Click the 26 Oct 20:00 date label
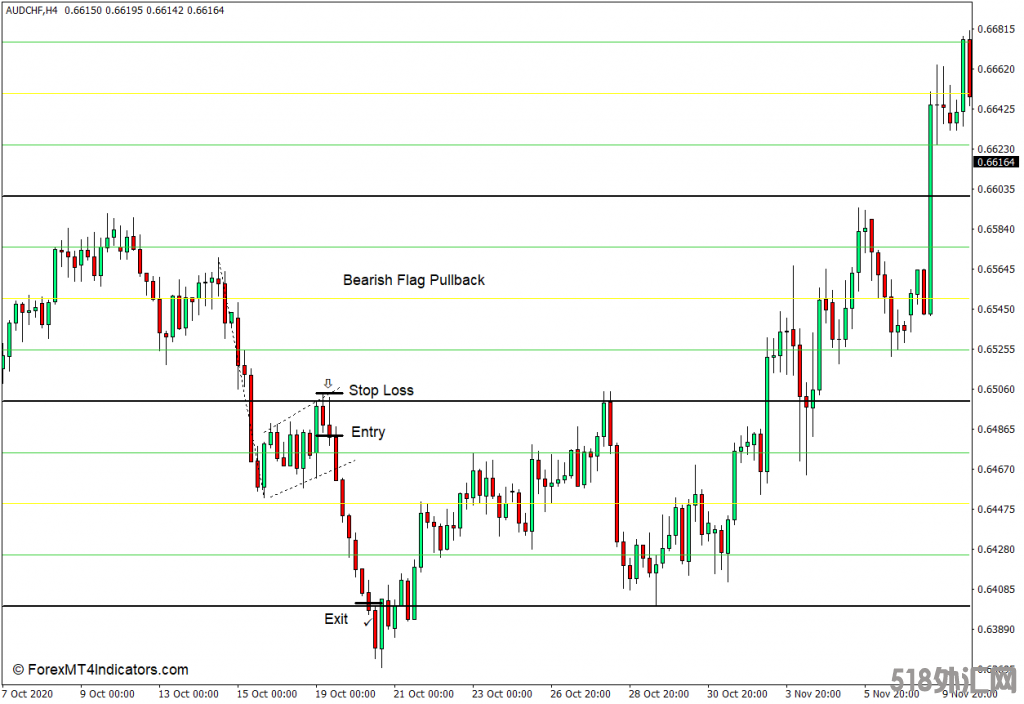This screenshot has width=1024, height=704. pos(580,694)
